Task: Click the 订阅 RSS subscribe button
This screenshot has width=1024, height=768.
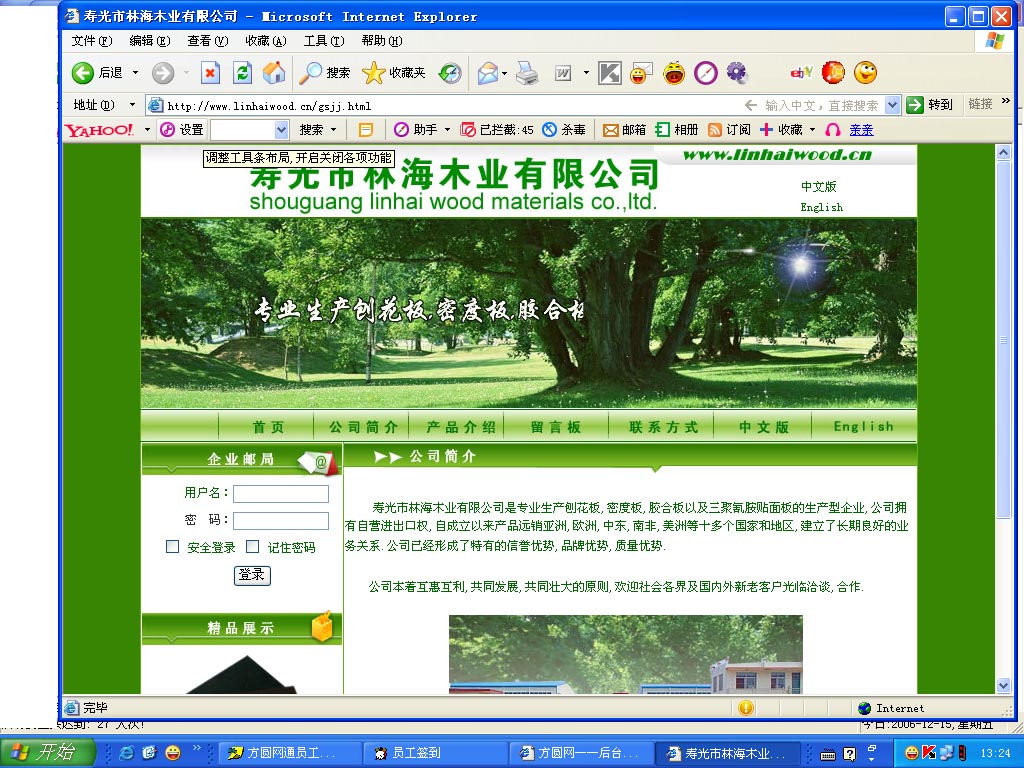Action: tap(729, 130)
